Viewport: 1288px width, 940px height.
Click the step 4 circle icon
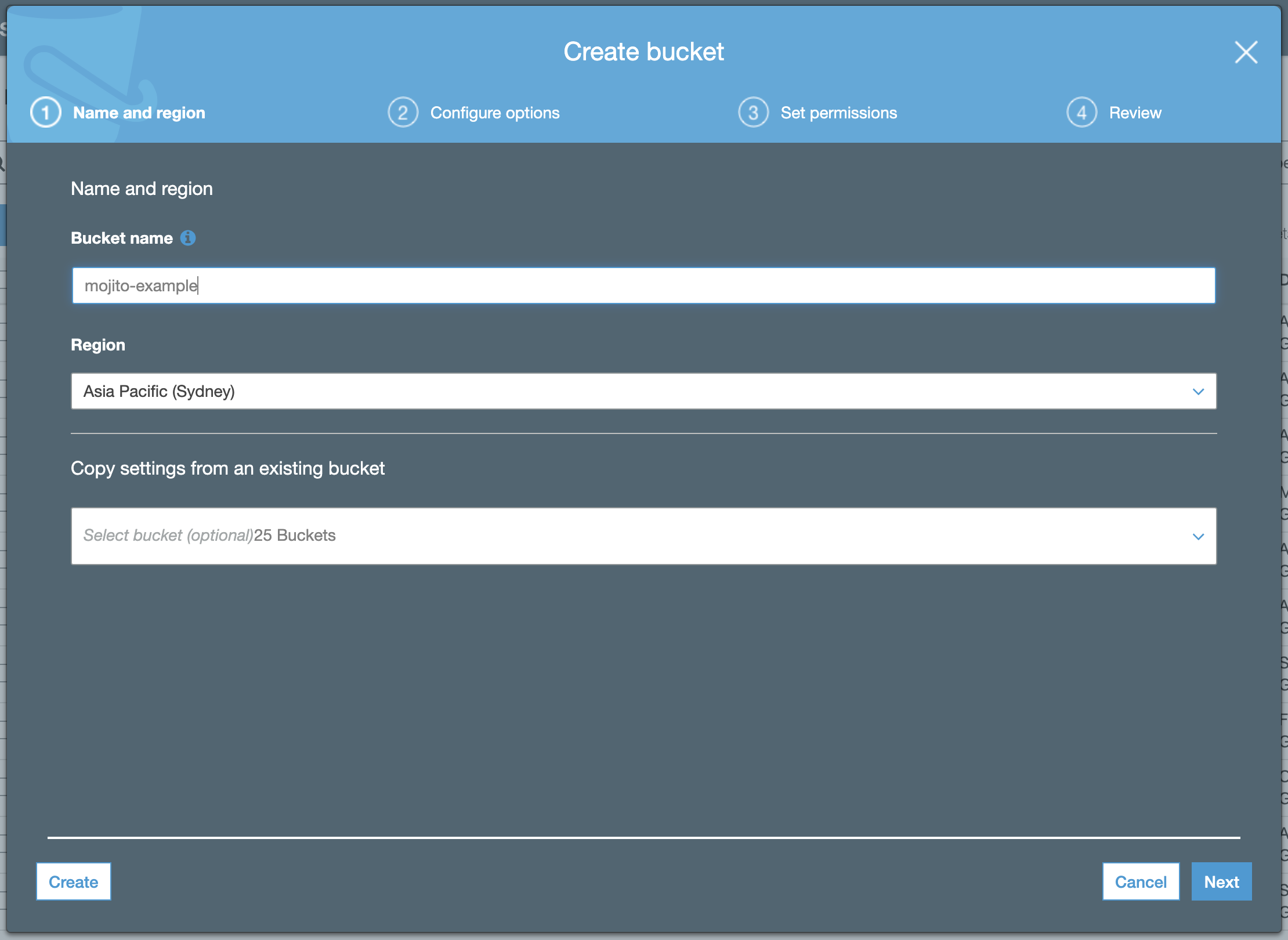[x=1081, y=113]
